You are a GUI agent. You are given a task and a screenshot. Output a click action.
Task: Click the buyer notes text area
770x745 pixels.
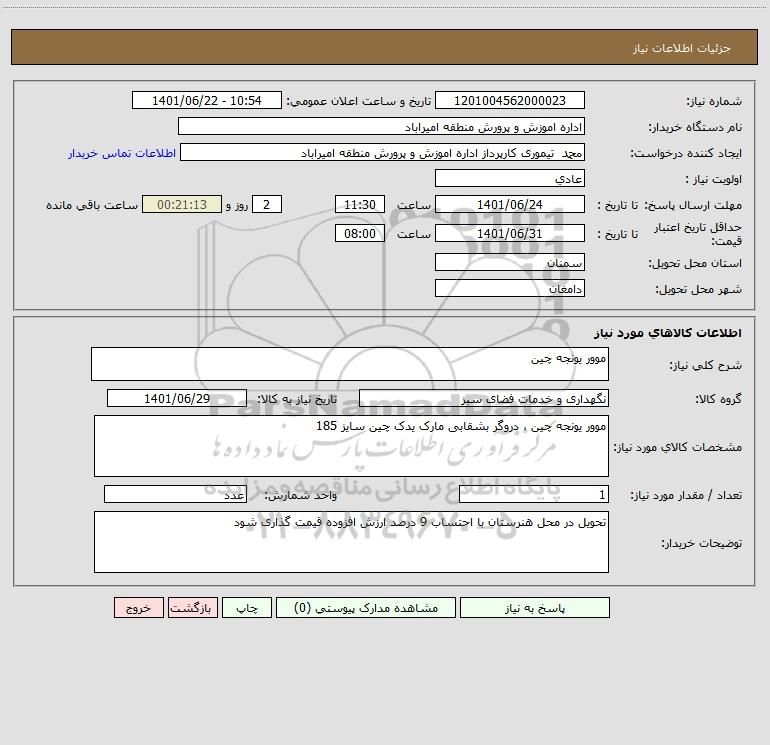point(351,542)
